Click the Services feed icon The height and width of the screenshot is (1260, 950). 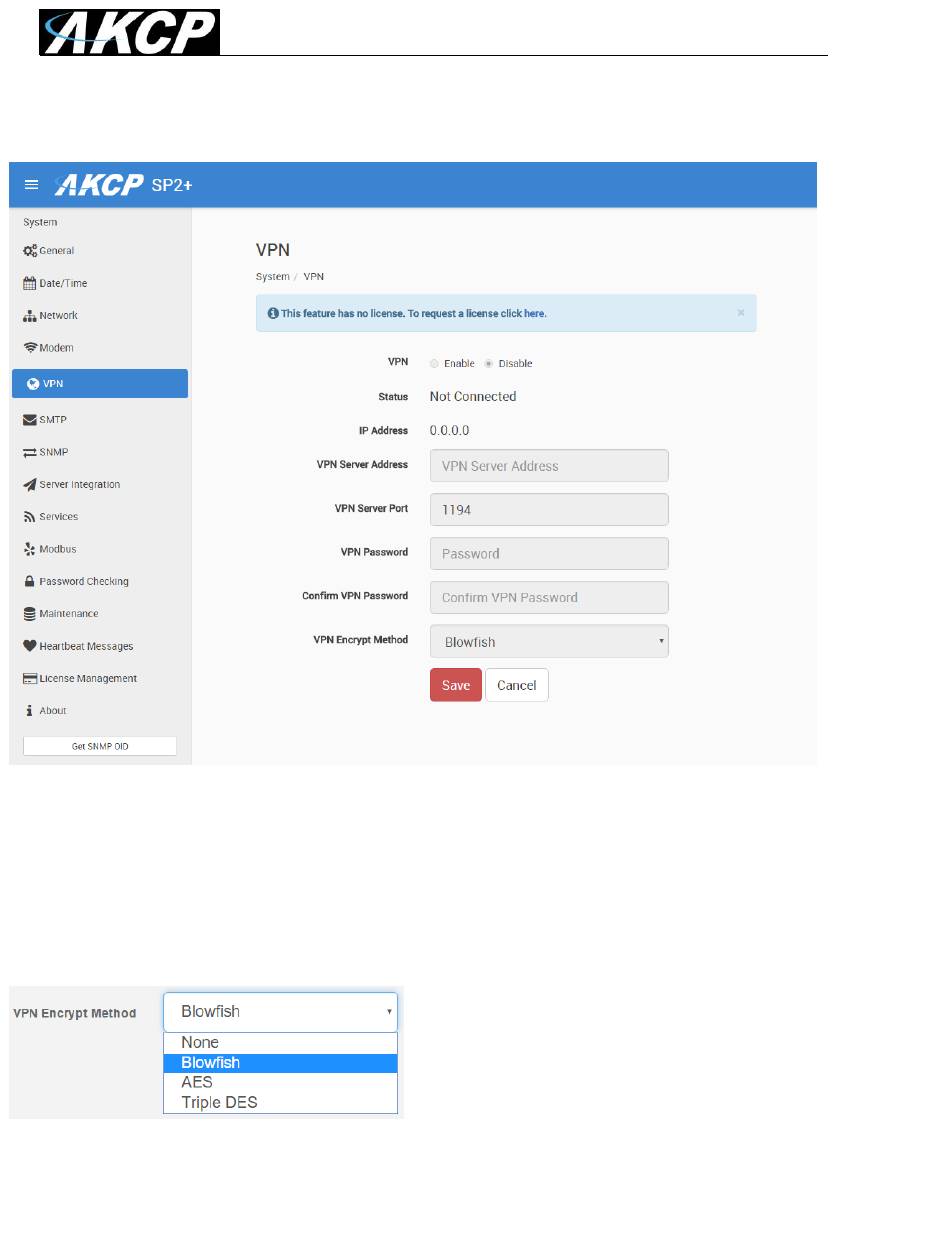click(x=30, y=517)
